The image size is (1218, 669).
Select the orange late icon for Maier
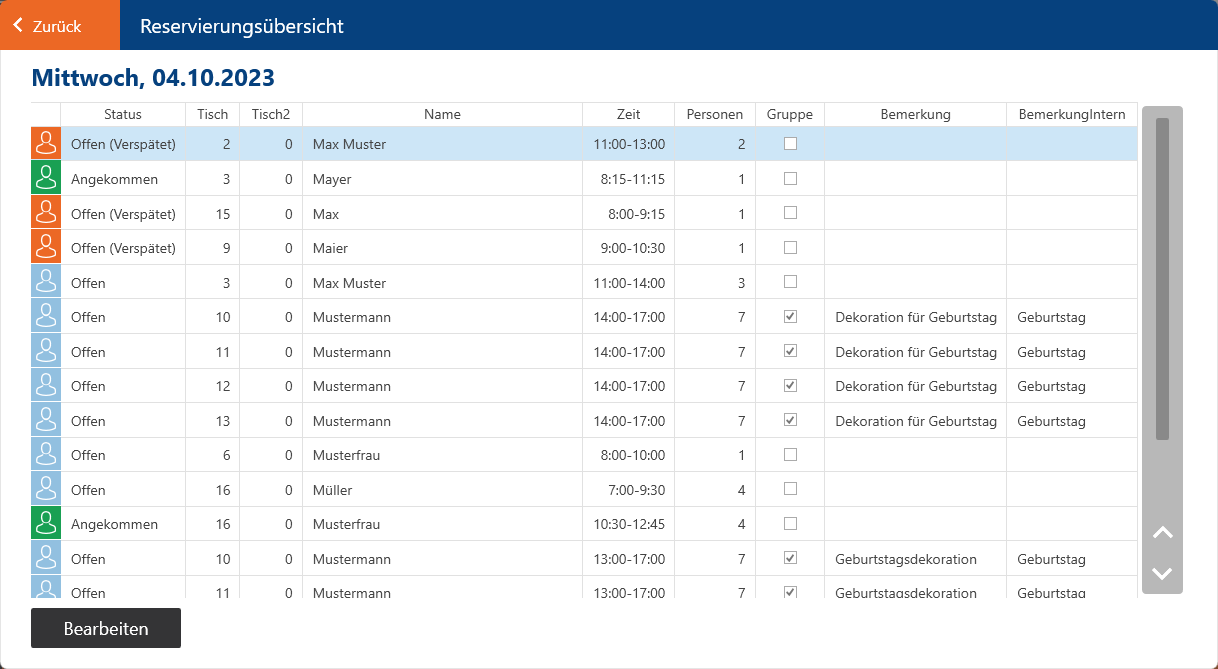(45, 248)
